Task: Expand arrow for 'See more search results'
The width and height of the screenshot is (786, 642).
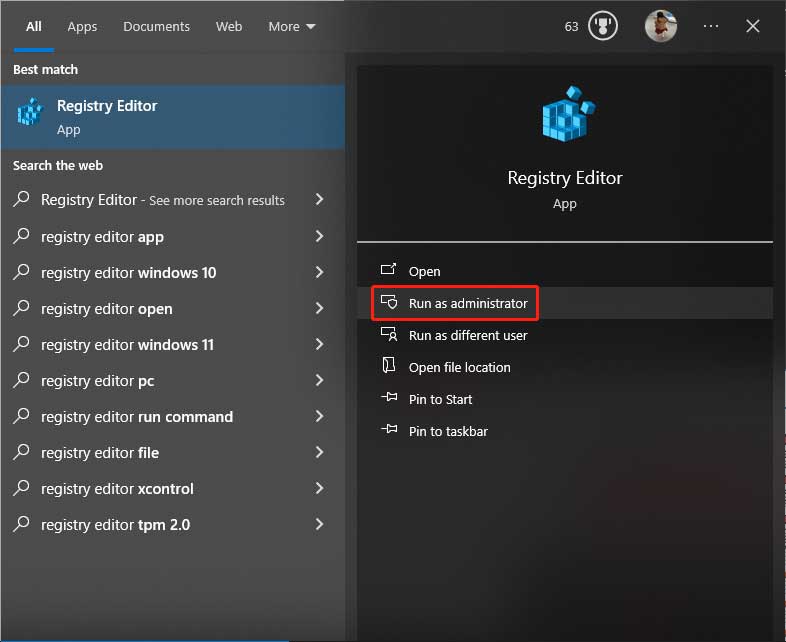Action: pos(319,199)
